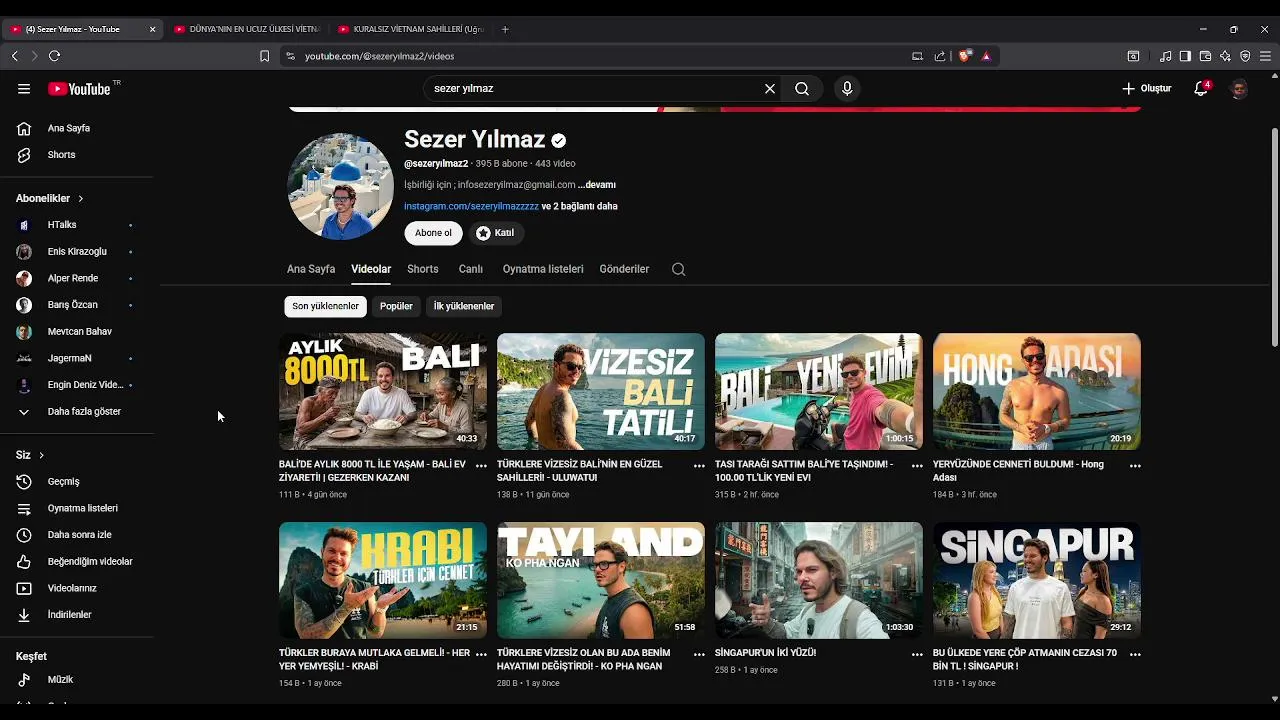Open the SİNGAPUR 29:12 video thumbnail
This screenshot has height=720, width=1280.
pyautogui.click(x=1037, y=580)
